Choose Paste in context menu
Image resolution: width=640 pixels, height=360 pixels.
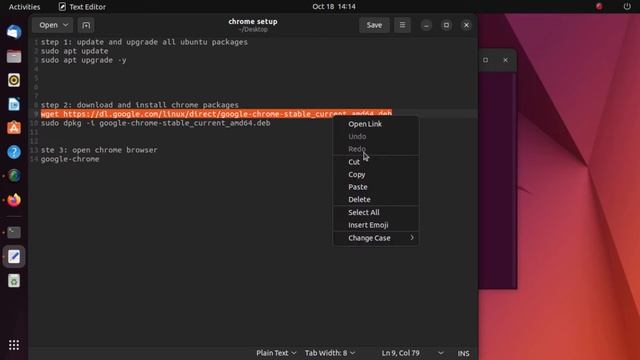click(x=376, y=187)
